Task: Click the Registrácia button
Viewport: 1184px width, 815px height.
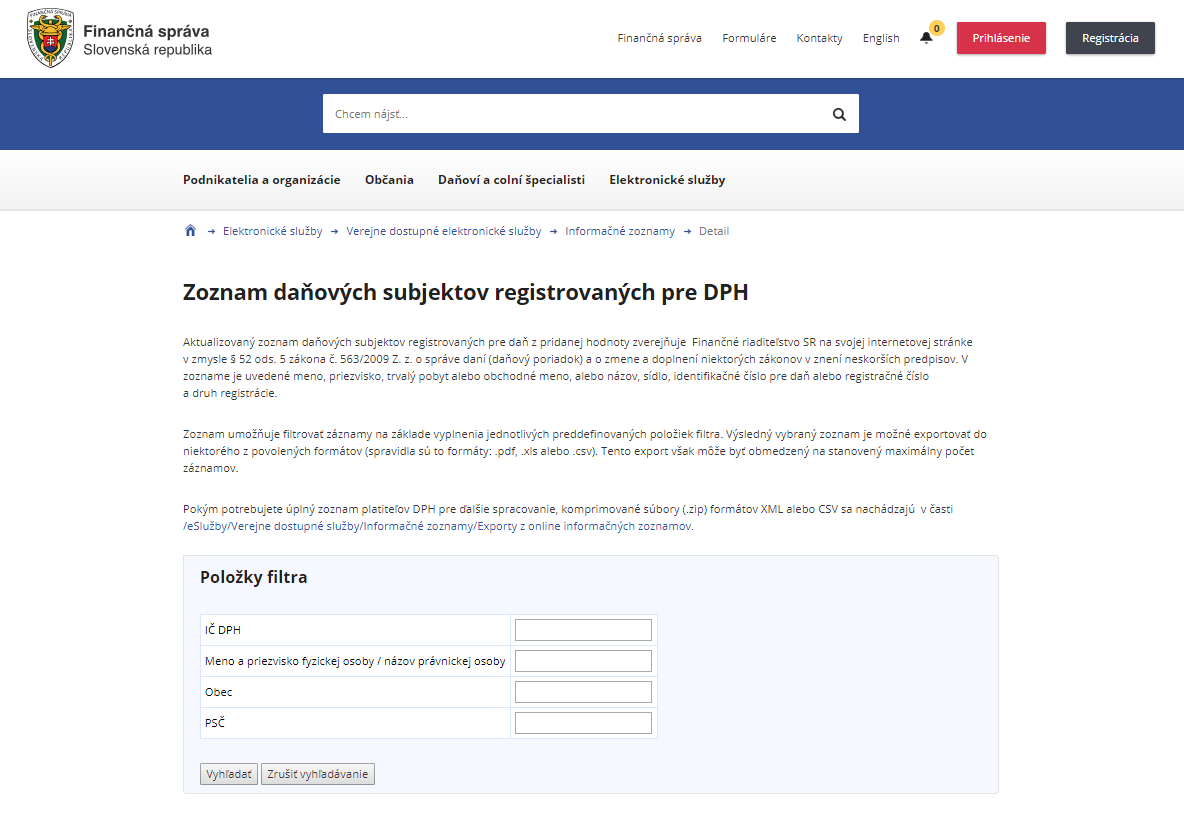Action: pos(1110,38)
